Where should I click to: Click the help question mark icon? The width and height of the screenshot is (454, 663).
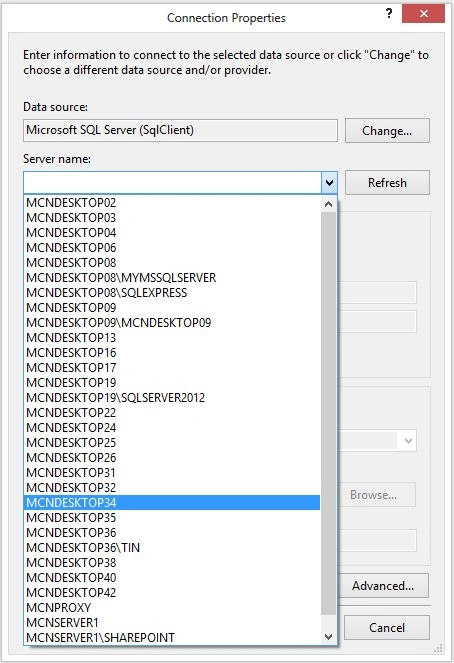389,14
